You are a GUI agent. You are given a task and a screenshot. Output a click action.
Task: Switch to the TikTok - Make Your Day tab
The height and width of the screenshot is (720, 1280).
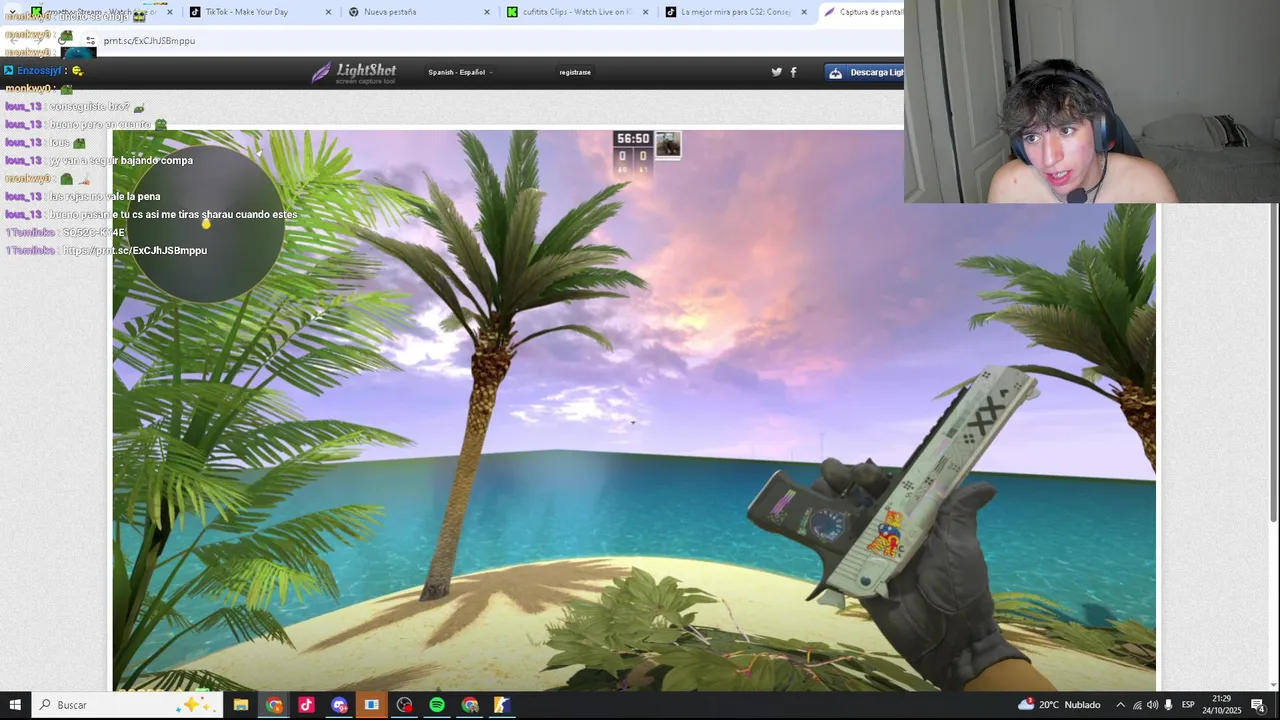(260, 12)
